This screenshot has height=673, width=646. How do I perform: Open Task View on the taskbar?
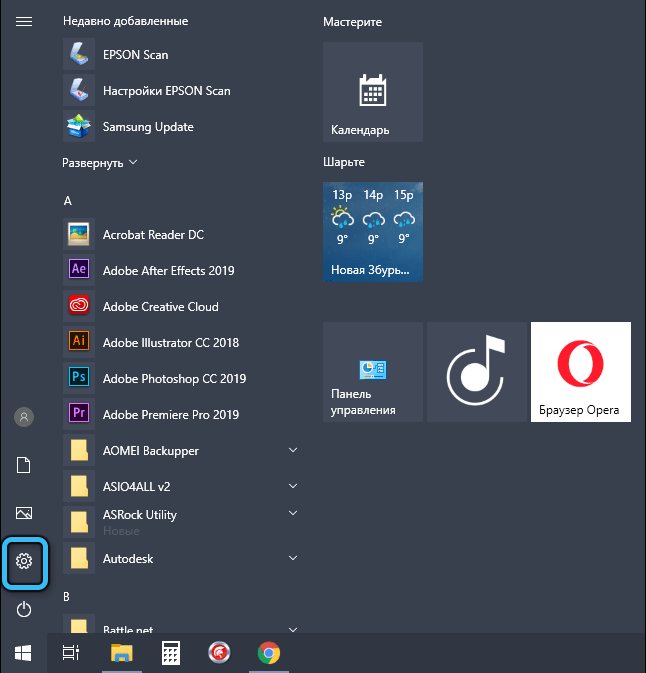point(71,653)
